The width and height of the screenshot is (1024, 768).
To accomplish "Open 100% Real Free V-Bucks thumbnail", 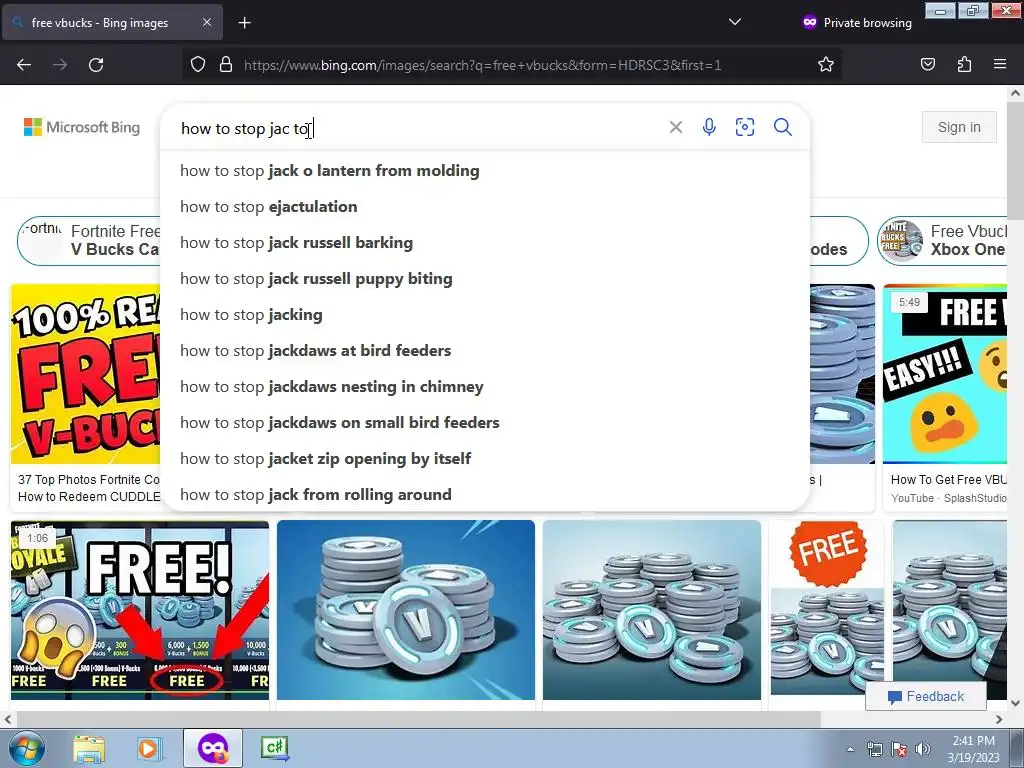I will [x=86, y=374].
